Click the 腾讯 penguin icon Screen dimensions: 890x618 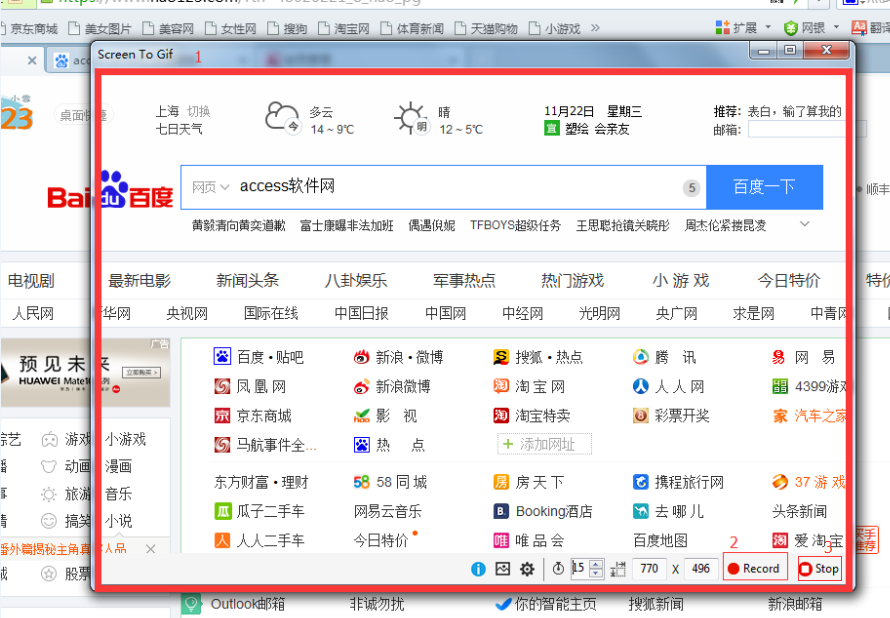640,356
